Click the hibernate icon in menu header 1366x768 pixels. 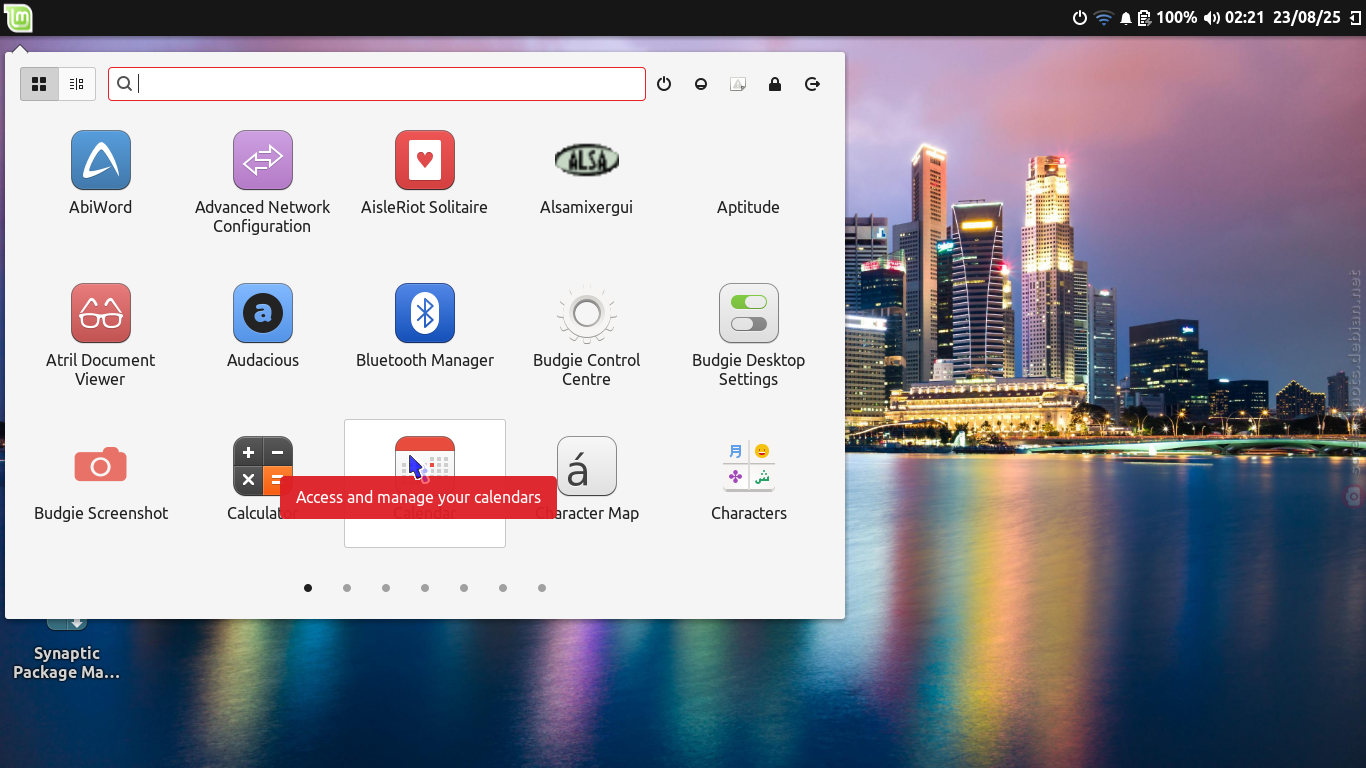[x=738, y=84]
